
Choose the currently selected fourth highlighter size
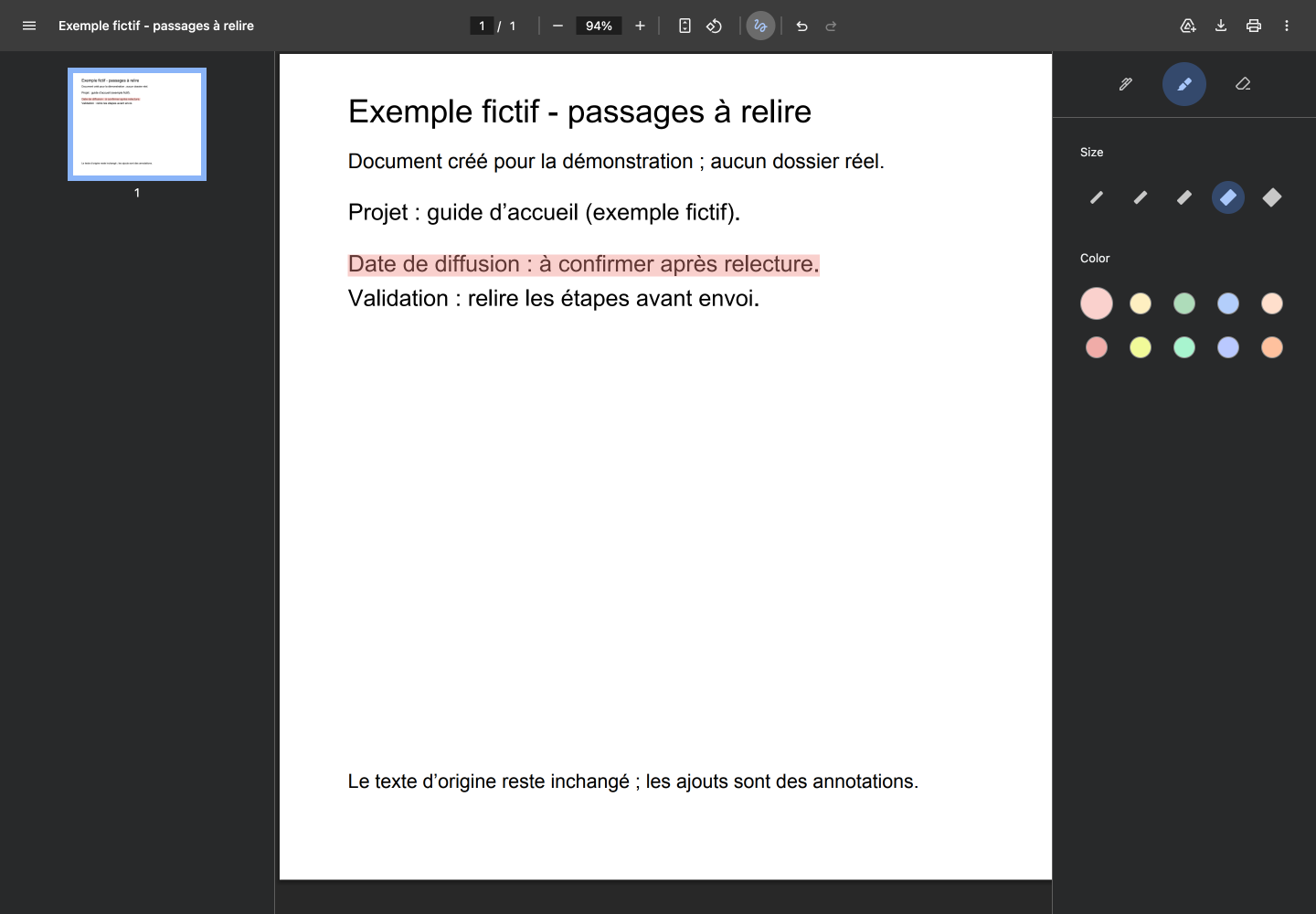1228,197
